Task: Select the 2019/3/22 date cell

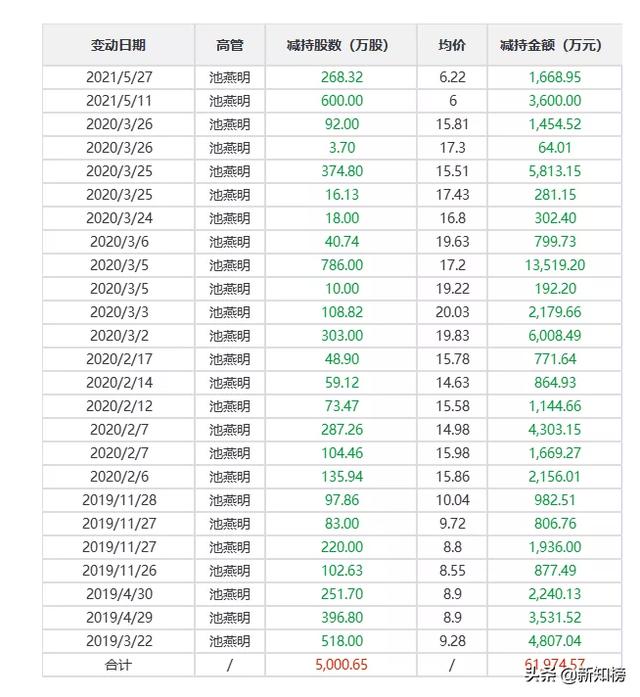Action: pos(118,641)
